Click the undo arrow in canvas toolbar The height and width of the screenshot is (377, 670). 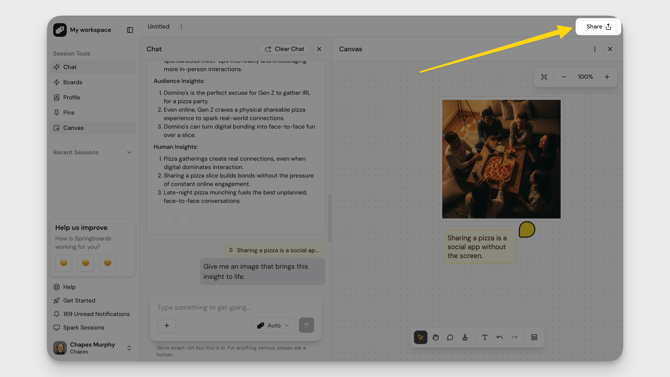click(500, 337)
